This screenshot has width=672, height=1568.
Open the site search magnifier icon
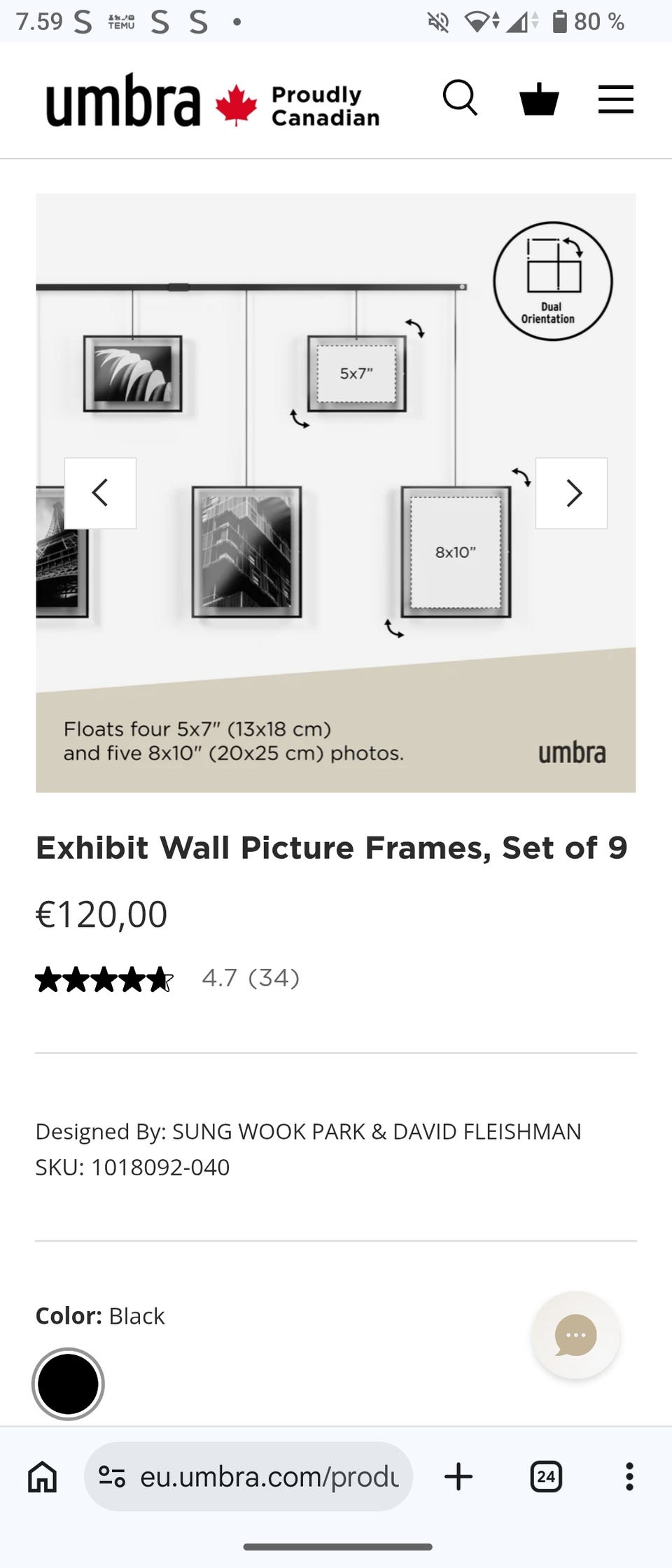[x=460, y=98]
